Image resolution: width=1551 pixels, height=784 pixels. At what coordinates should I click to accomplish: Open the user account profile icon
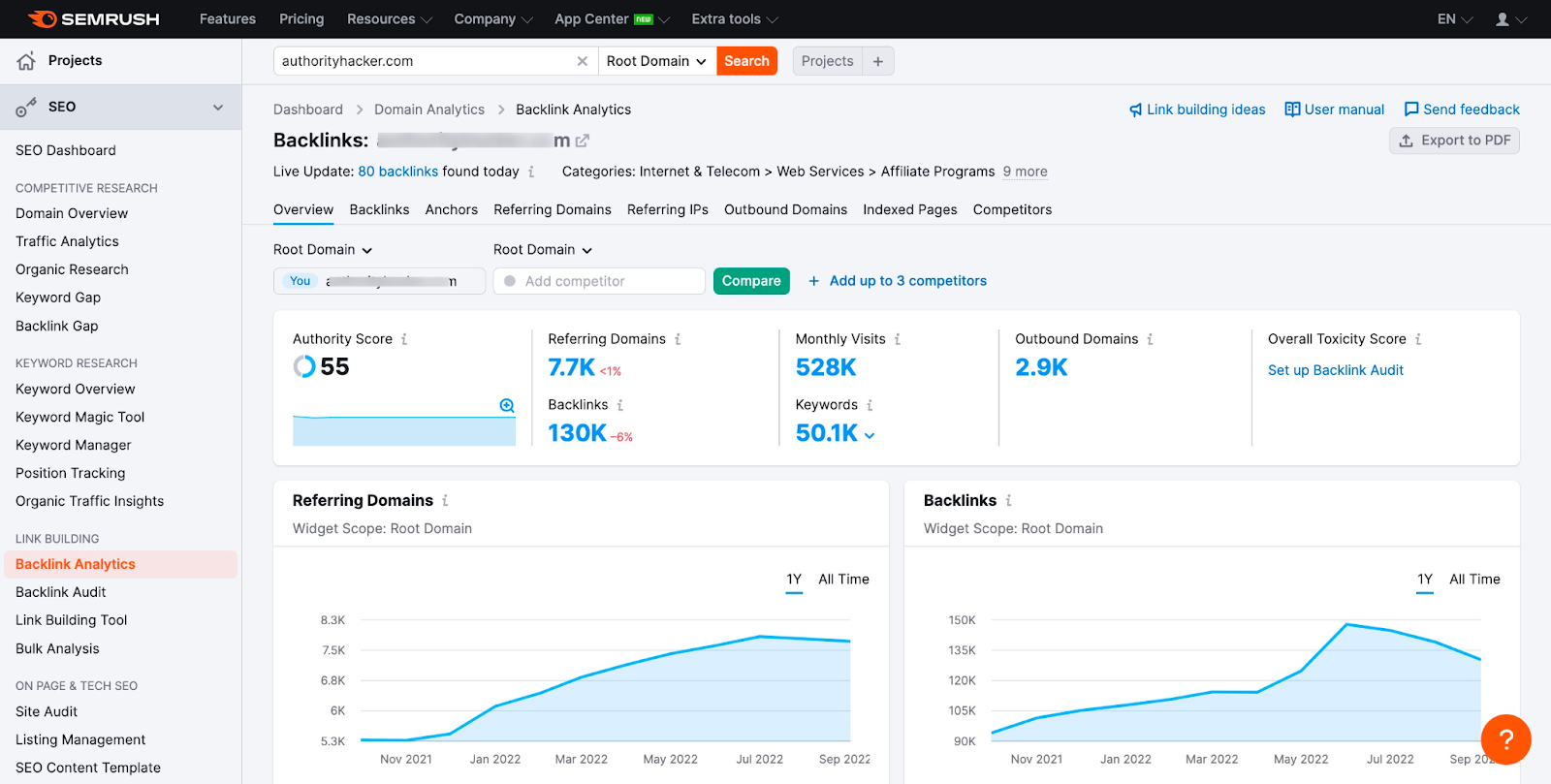1503,19
